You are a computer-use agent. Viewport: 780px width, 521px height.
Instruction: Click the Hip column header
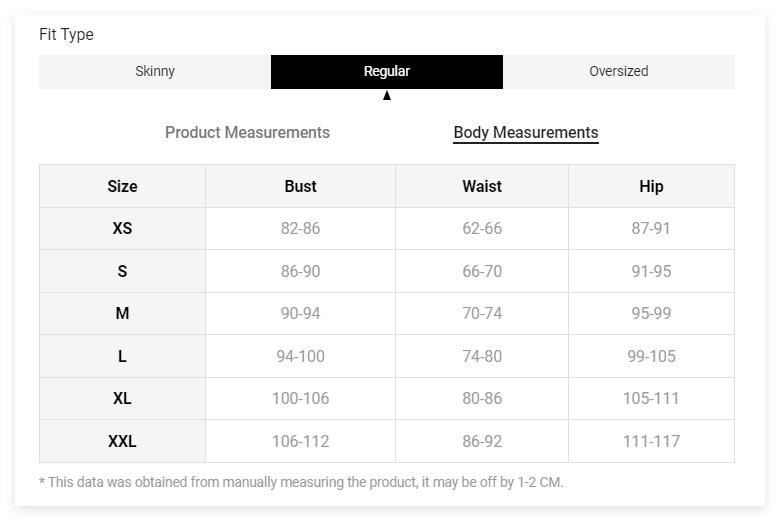coord(651,186)
